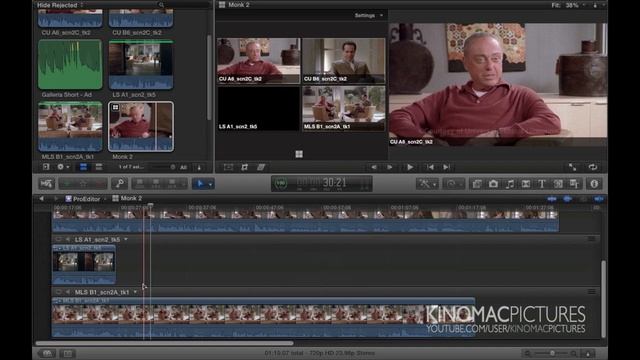Image resolution: width=640 pixels, height=360 pixels.
Task: Toggle audio skimming in the timeline
Action: pos(567,199)
